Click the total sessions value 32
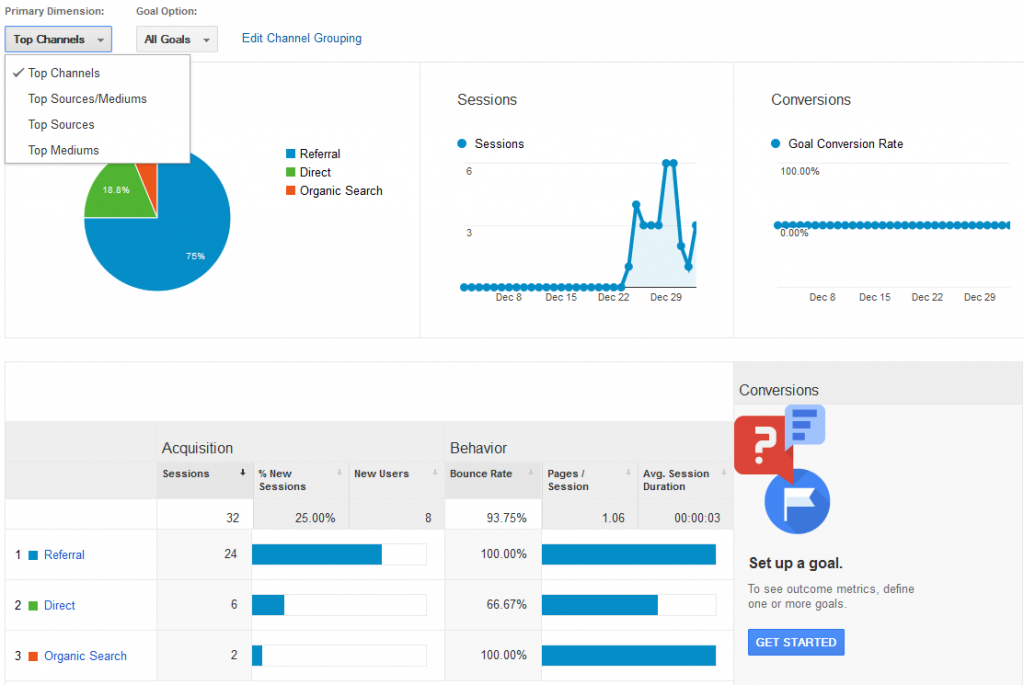 pyautogui.click(x=232, y=518)
